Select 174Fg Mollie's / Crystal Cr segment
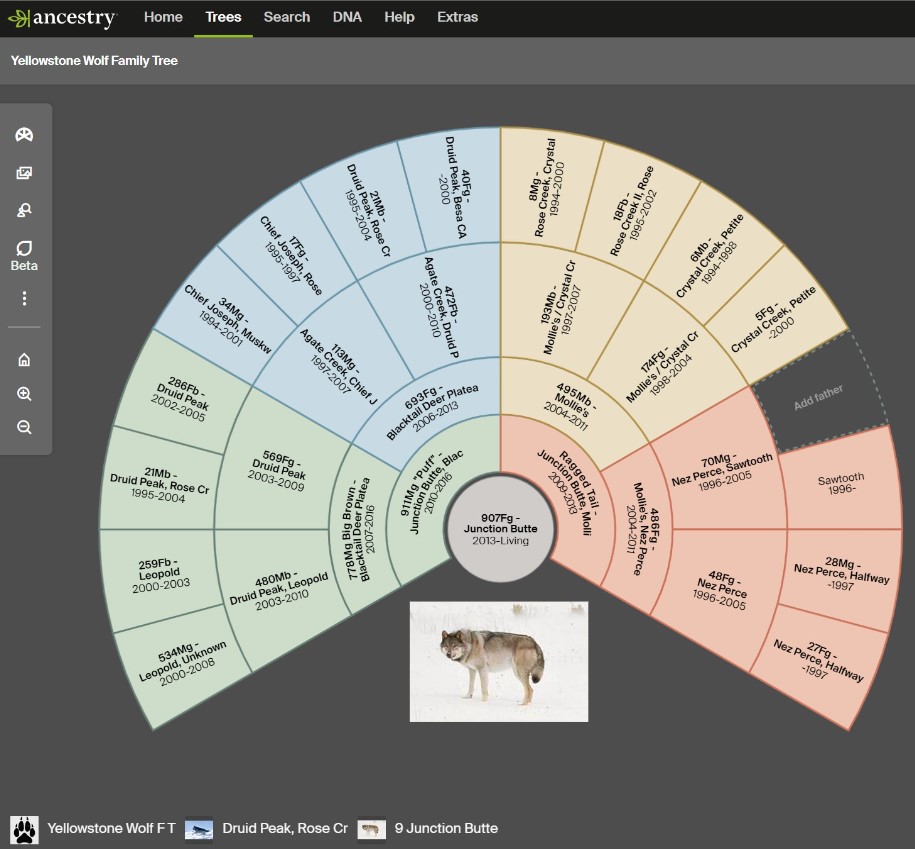The image size is (915, 849). click(x=662, y=366)
